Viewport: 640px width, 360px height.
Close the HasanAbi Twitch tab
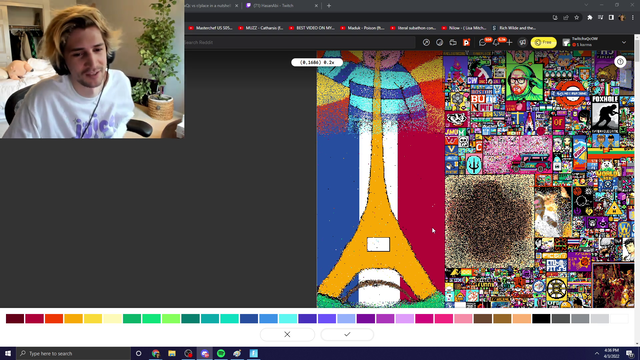click(x=316, y=6)
